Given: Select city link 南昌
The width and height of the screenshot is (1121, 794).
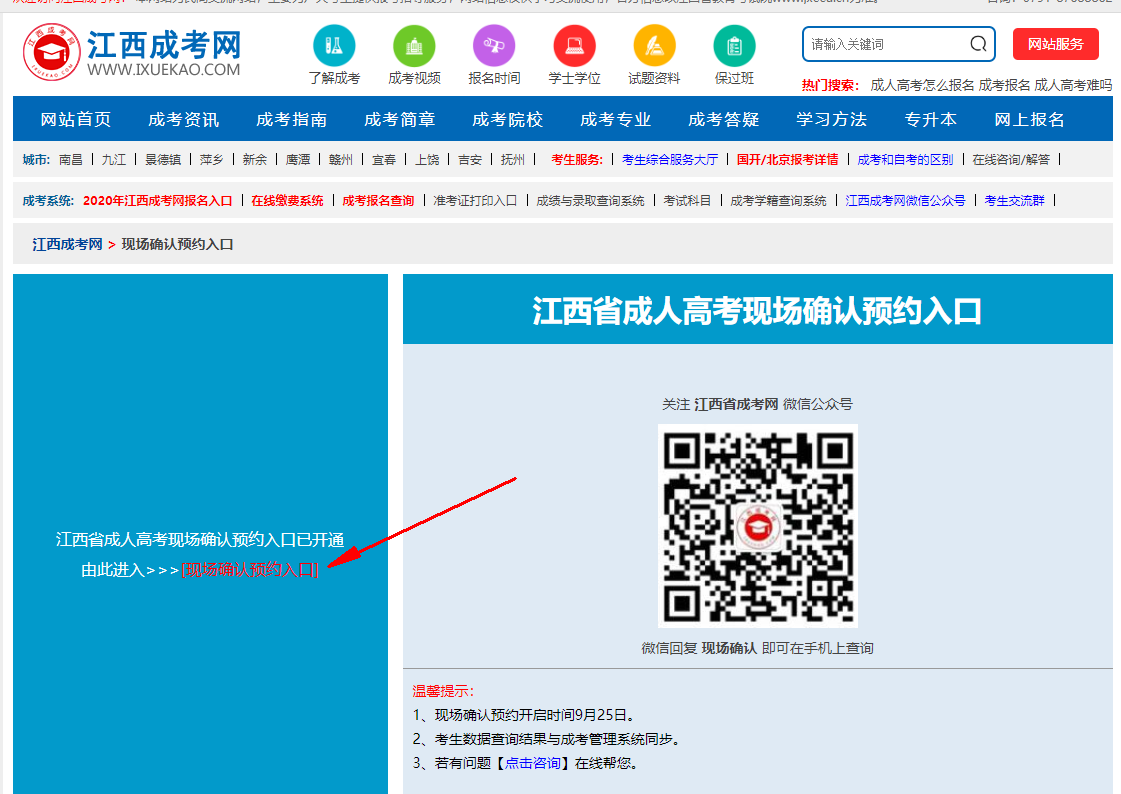Looking at the screenshot, I should tap(71, 159).
